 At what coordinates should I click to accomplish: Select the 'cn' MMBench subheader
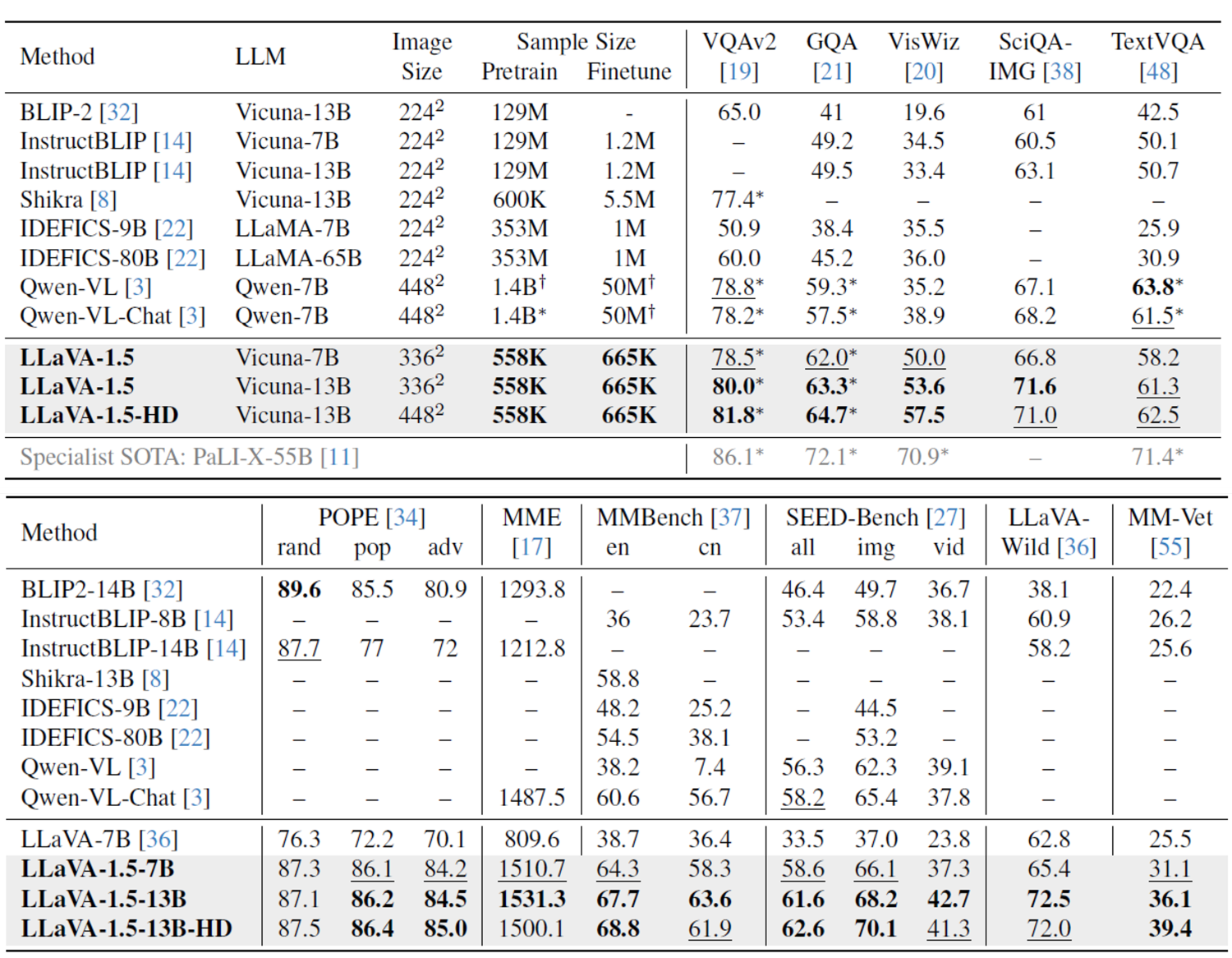[710, 547]
